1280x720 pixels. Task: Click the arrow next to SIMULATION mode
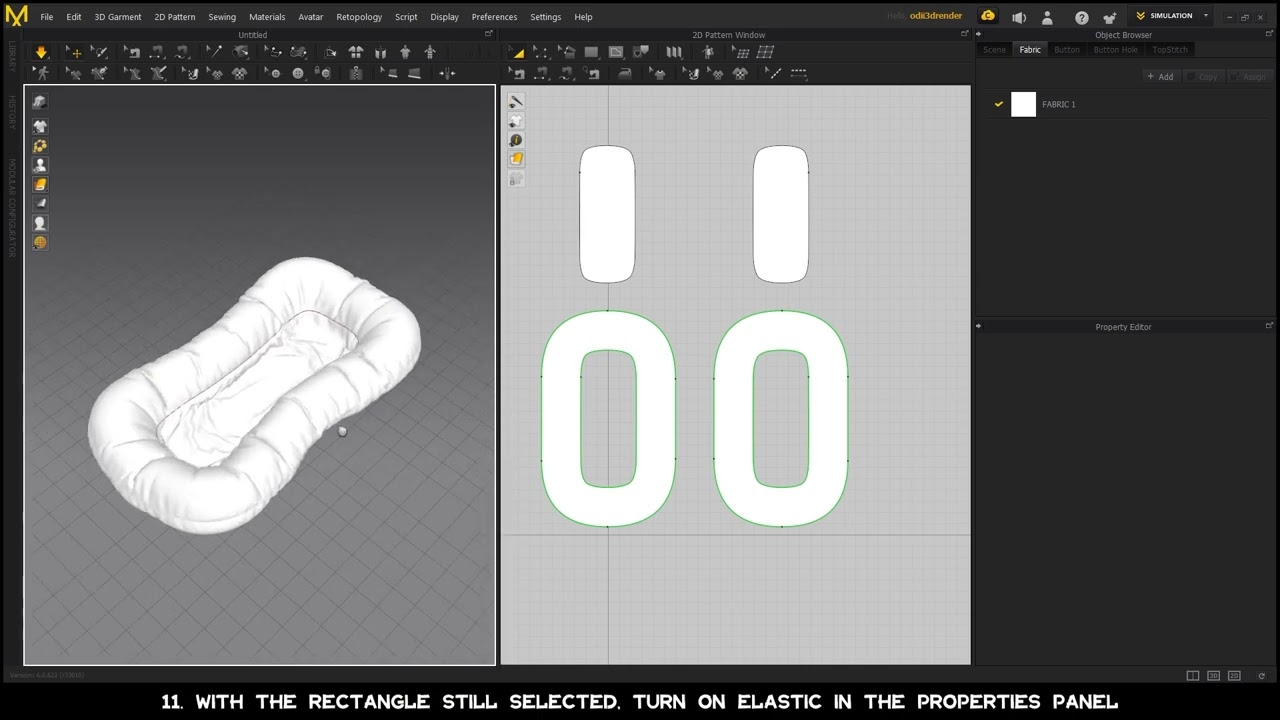coord(1206,16)
